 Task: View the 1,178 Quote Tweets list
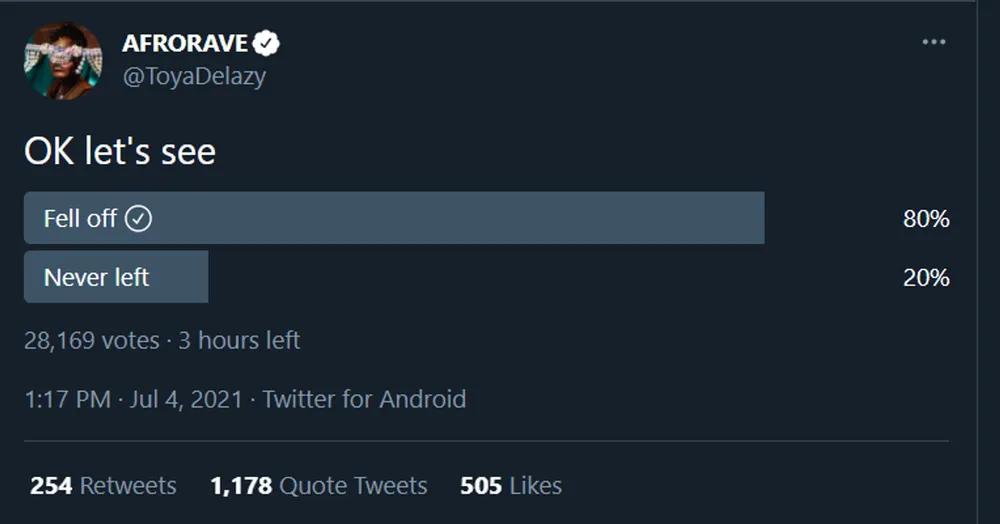click(318, 486)
